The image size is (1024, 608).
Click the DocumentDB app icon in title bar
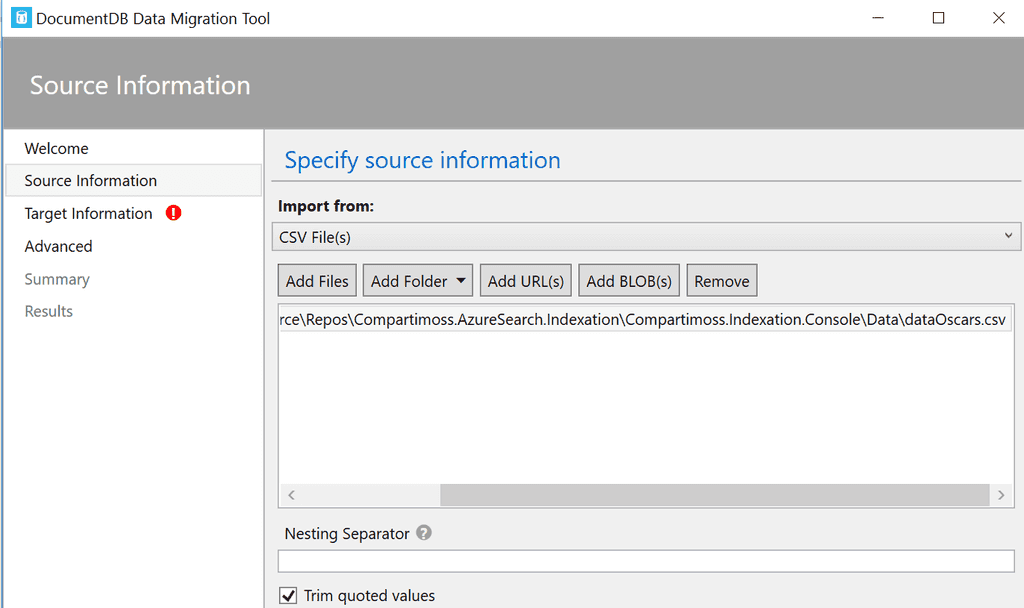click(x=21, y=18)
